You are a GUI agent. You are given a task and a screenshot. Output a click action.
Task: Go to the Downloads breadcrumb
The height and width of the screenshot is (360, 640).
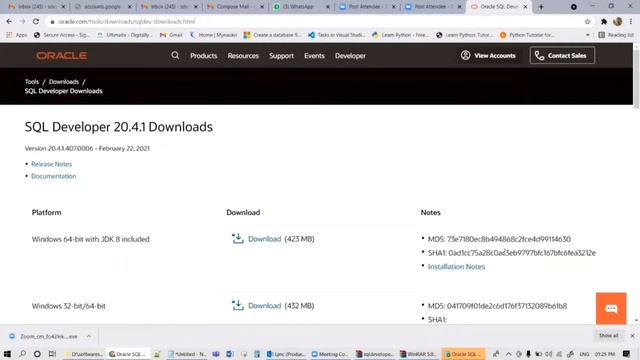[x=64, y=82]
